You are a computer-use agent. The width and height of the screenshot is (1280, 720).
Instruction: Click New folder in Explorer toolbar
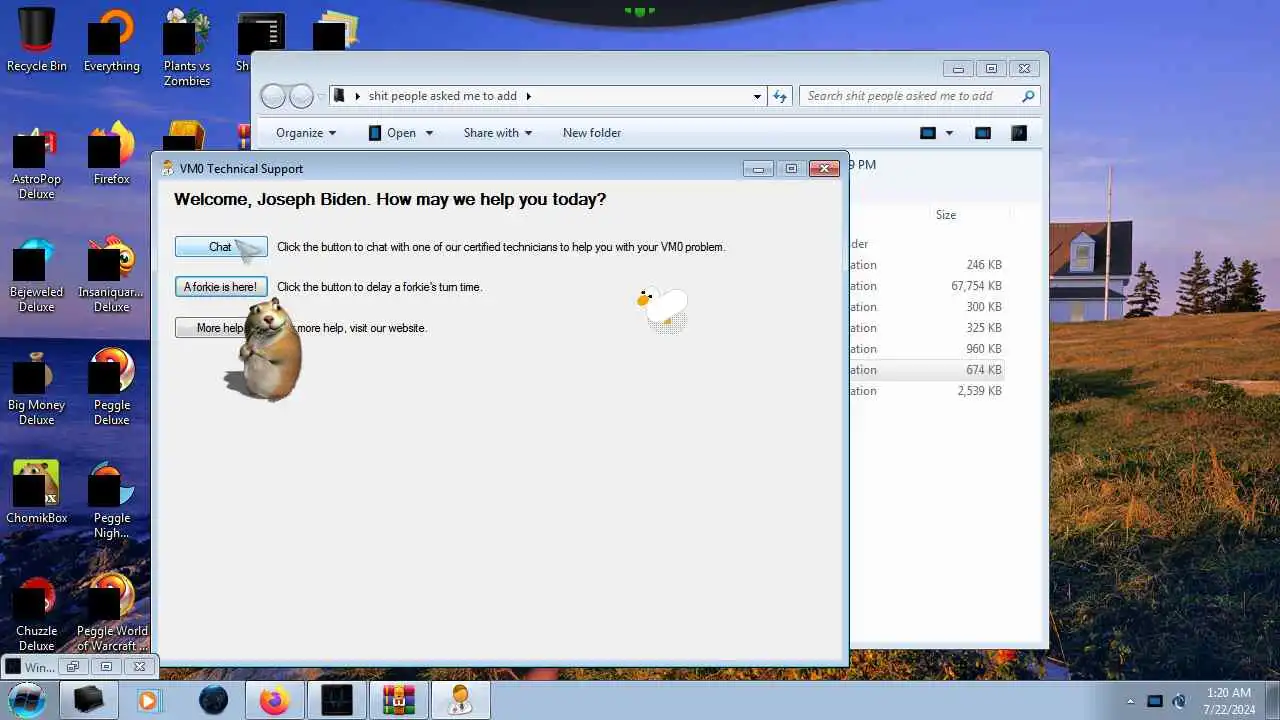click(592, 133)
